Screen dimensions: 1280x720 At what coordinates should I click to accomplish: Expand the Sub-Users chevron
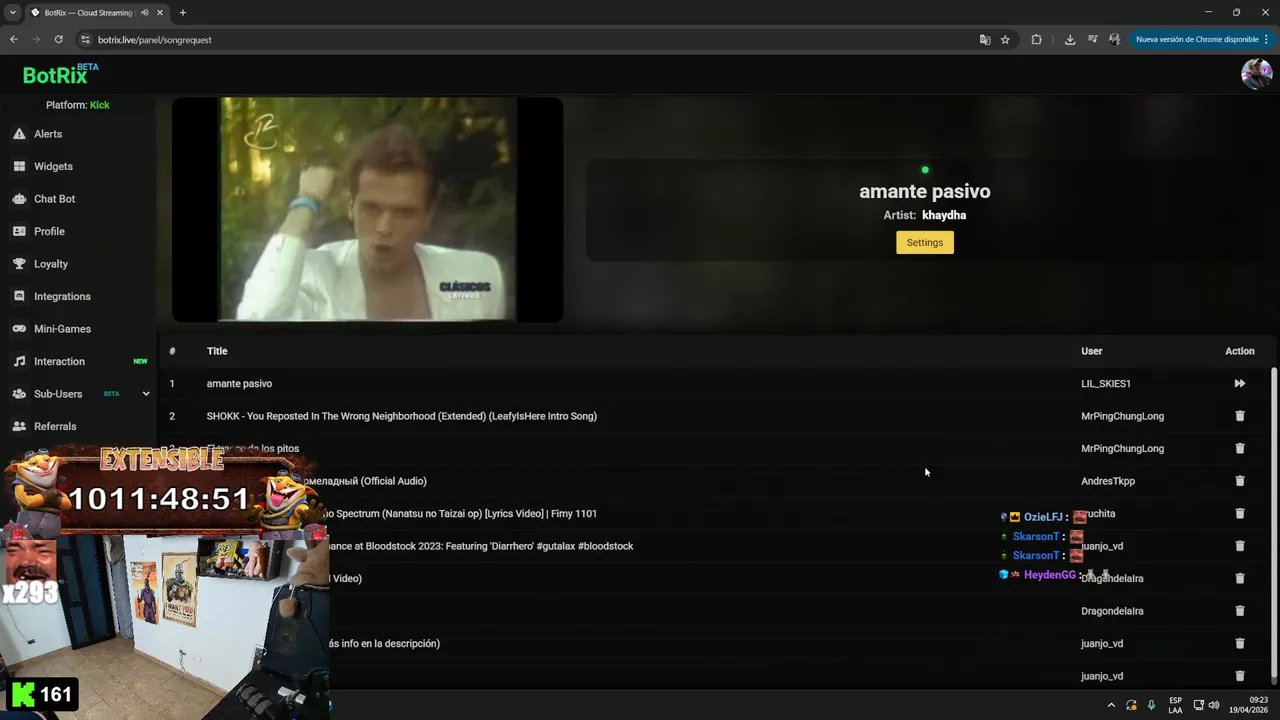coord(146,394)
